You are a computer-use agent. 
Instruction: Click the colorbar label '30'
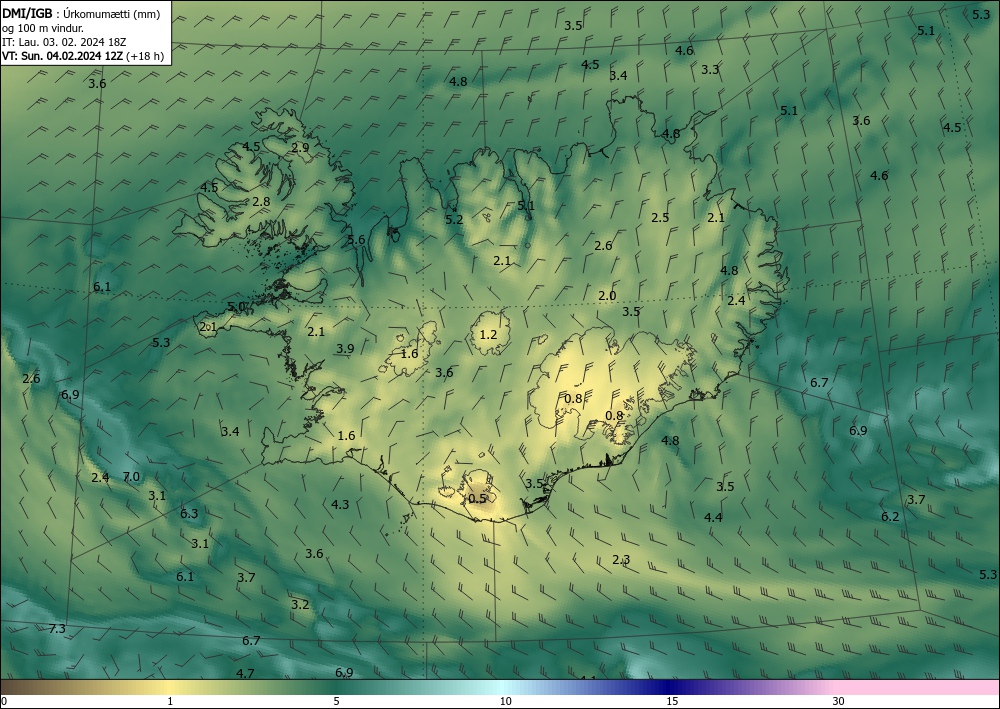click(839, 701)
